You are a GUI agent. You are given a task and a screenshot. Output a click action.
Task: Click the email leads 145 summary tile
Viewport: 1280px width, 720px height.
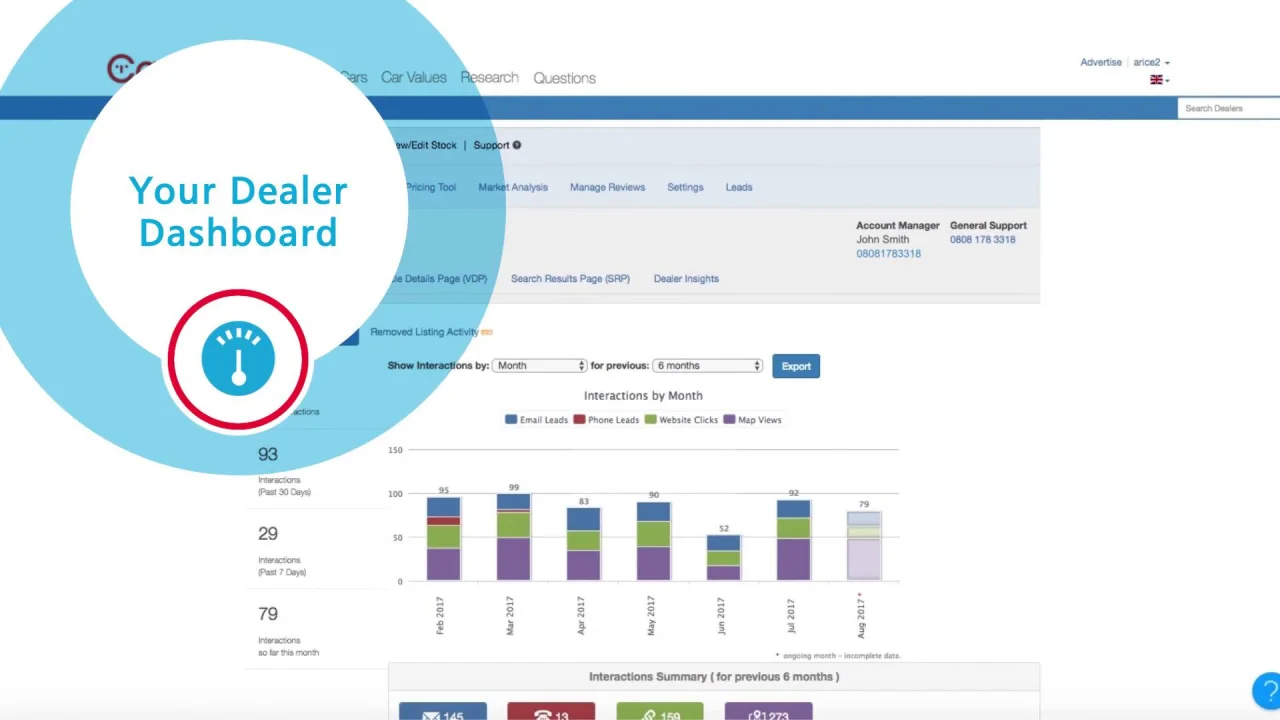(x=443, y=712)
